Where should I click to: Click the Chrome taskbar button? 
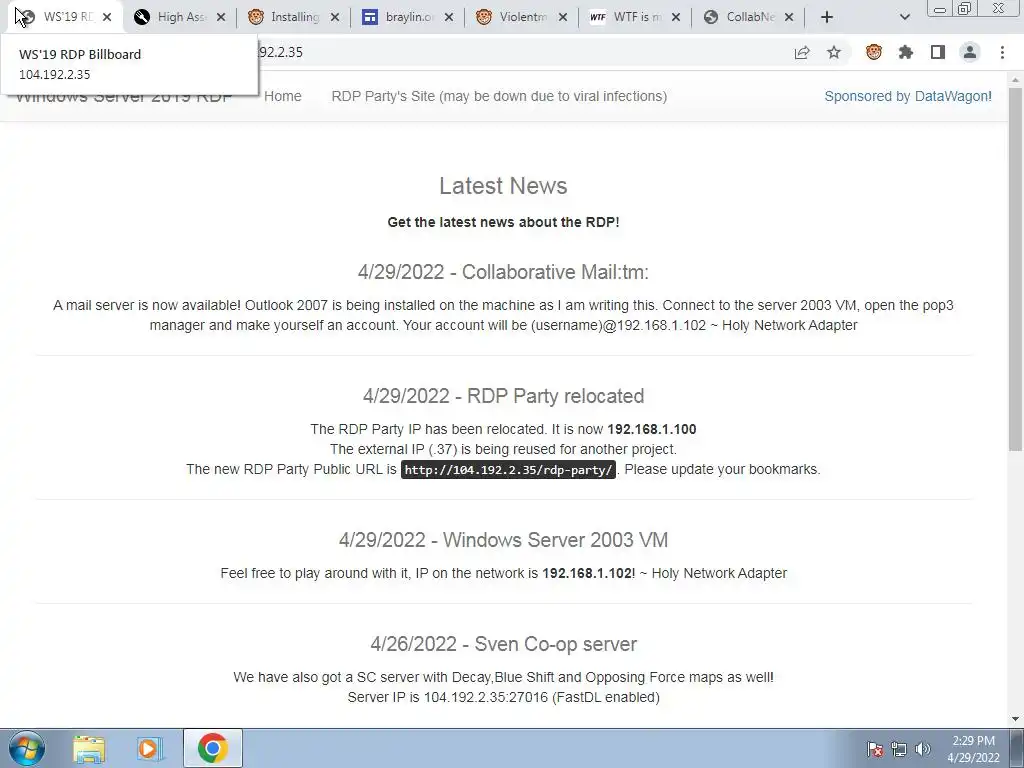pyautogui.click(x=213, y=748)
